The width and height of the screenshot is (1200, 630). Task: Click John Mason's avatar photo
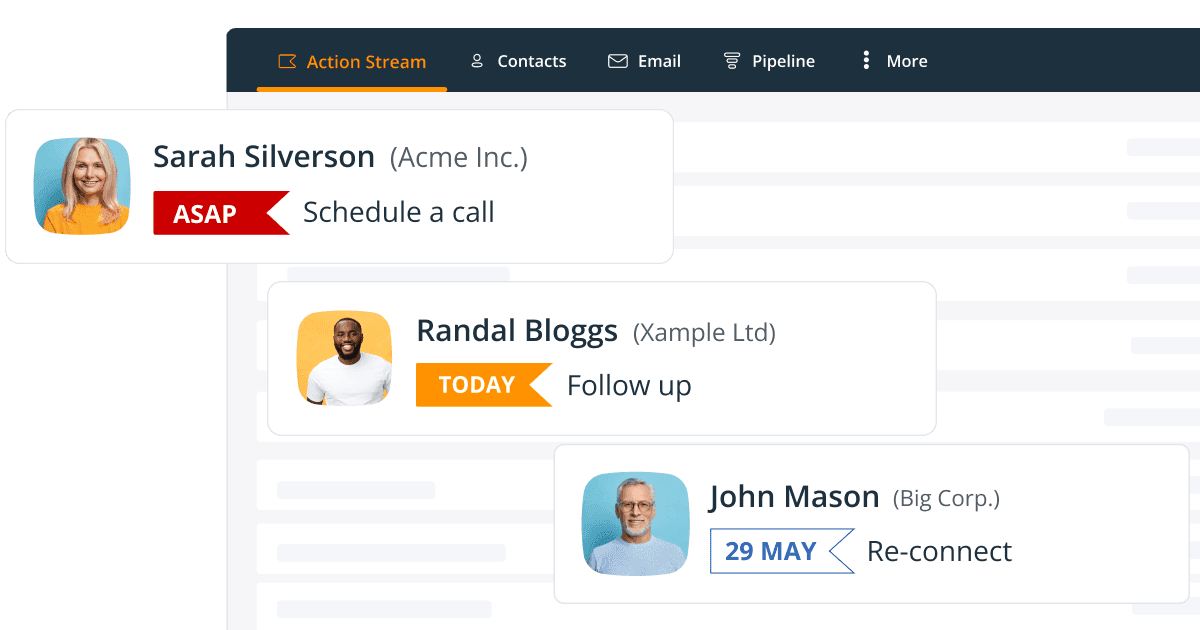[x=636, y=524]
